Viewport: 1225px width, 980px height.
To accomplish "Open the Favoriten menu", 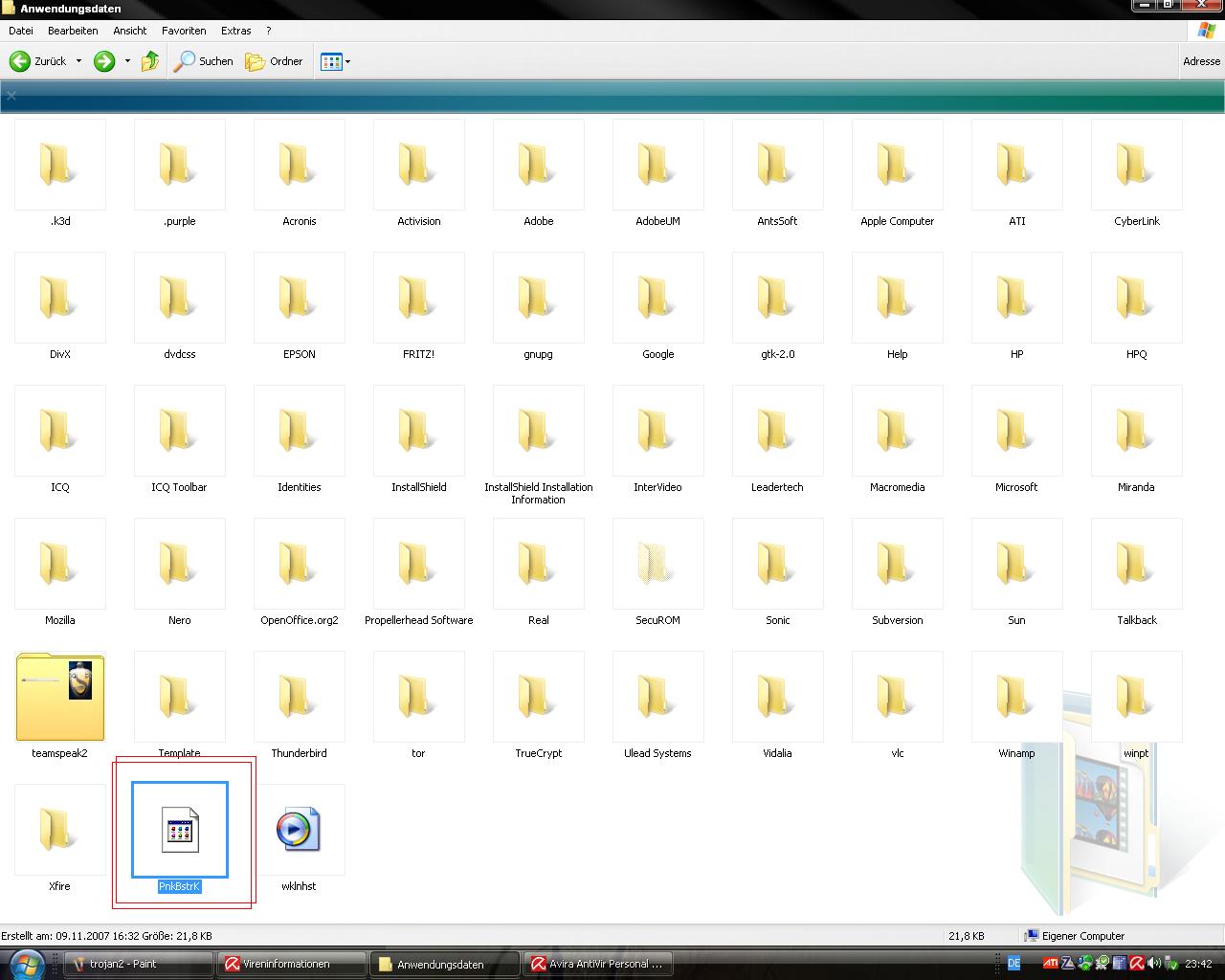I will coord(184,31).
